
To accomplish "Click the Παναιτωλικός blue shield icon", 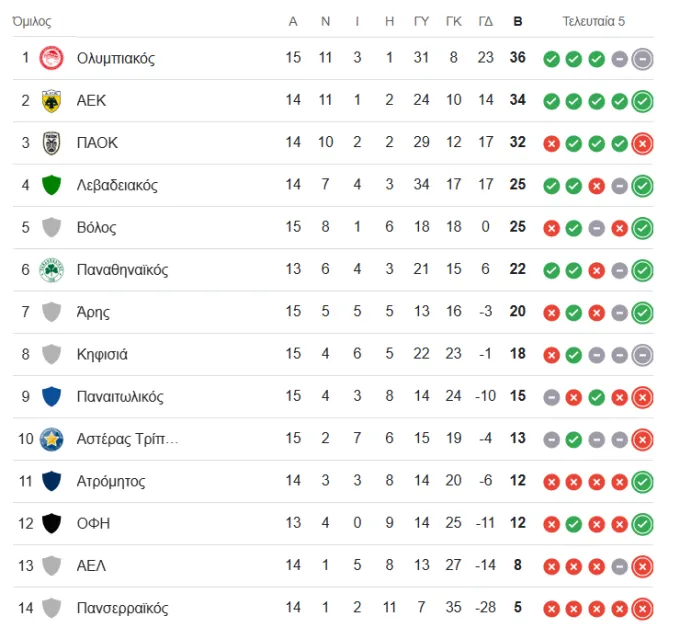I will click(51, 397).
